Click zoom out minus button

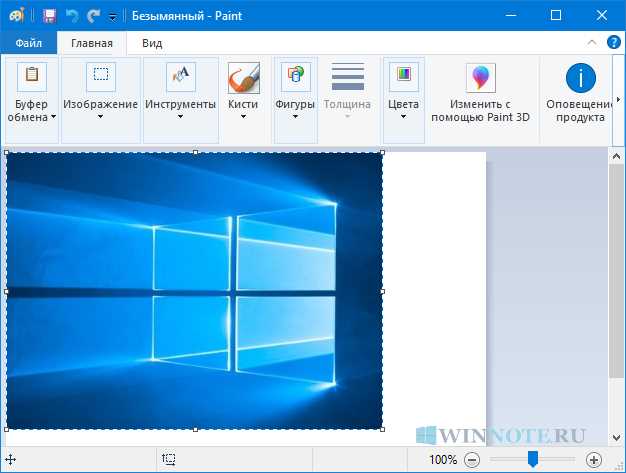[x=472, y=460]
